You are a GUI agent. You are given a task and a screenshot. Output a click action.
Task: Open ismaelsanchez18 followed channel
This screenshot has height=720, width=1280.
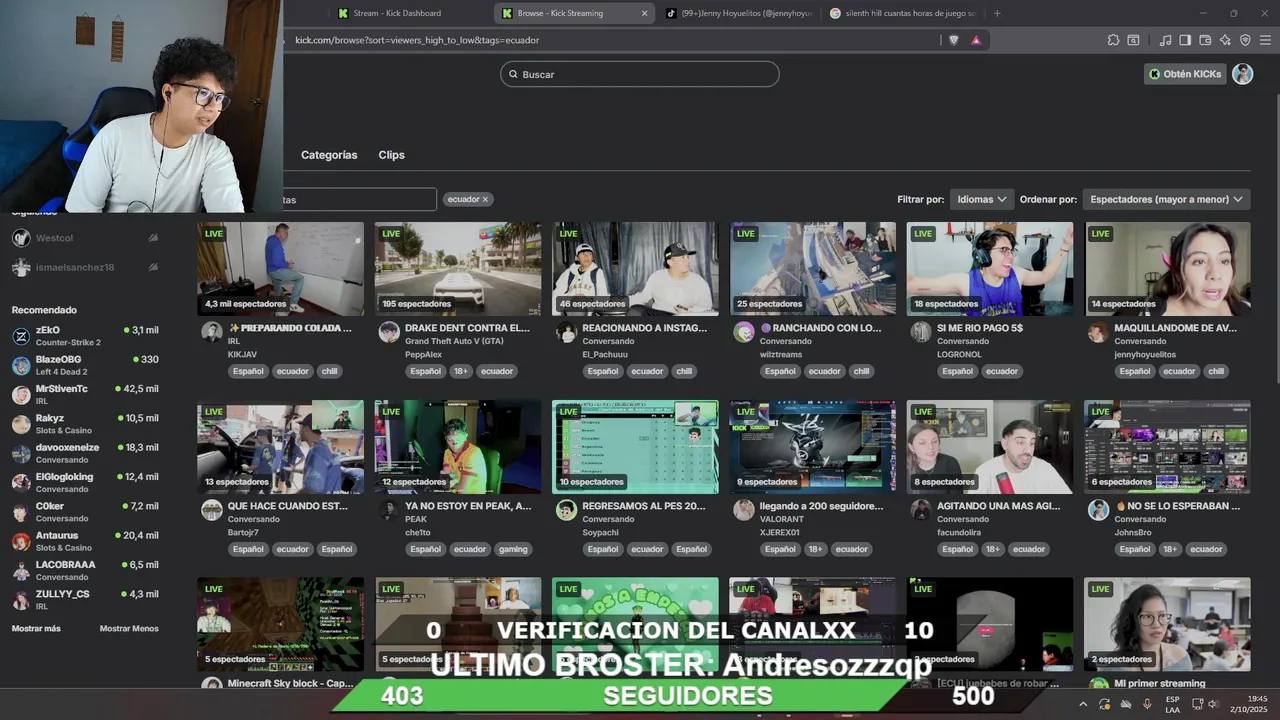pyautogui.click(x=85, y=267)
